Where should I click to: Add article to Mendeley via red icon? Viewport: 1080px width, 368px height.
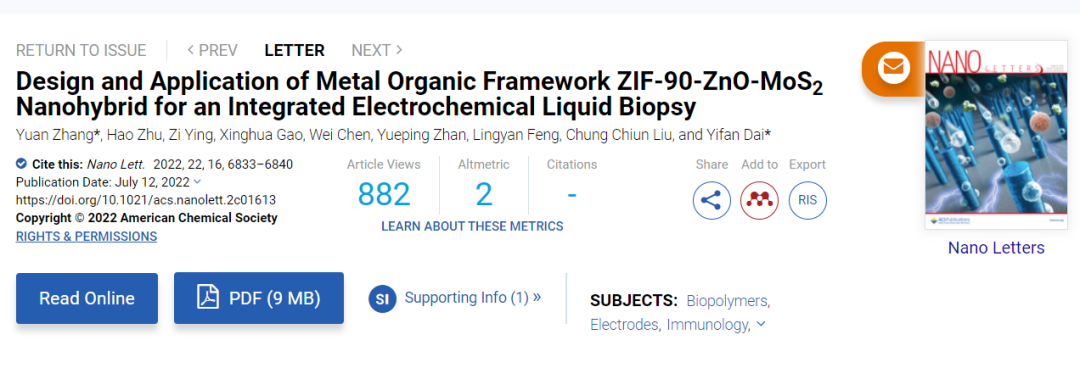759,201
